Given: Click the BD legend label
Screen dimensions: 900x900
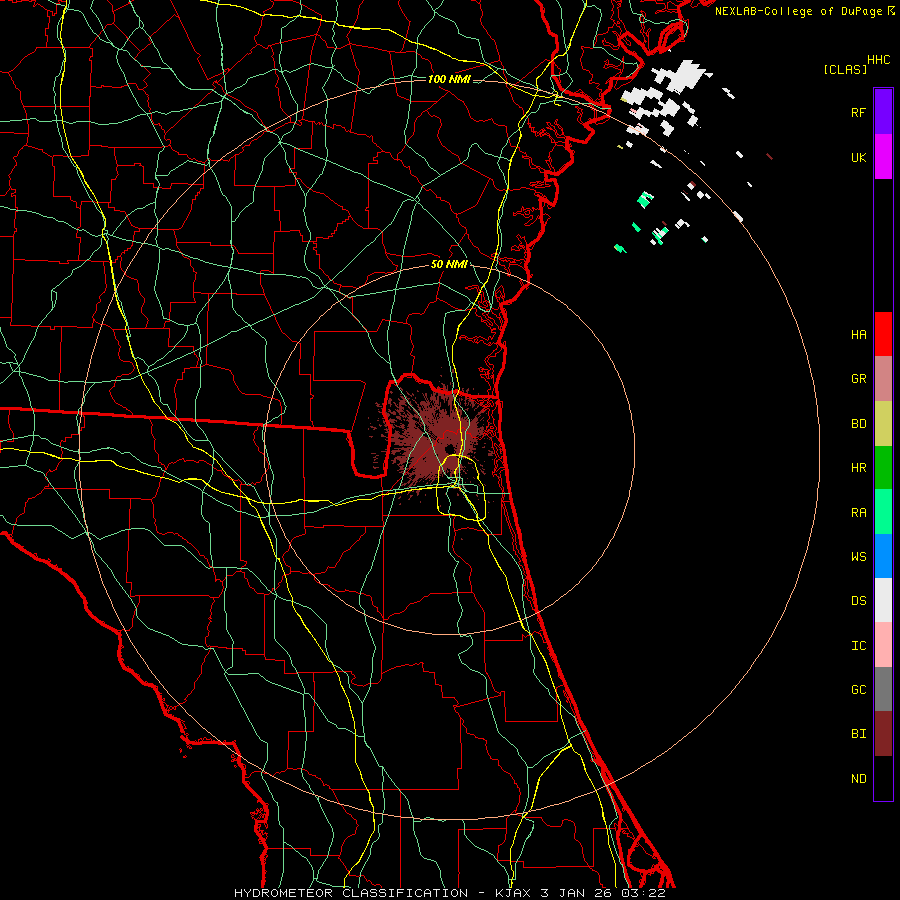Looking at the screenshot, I should coord(858,424).
